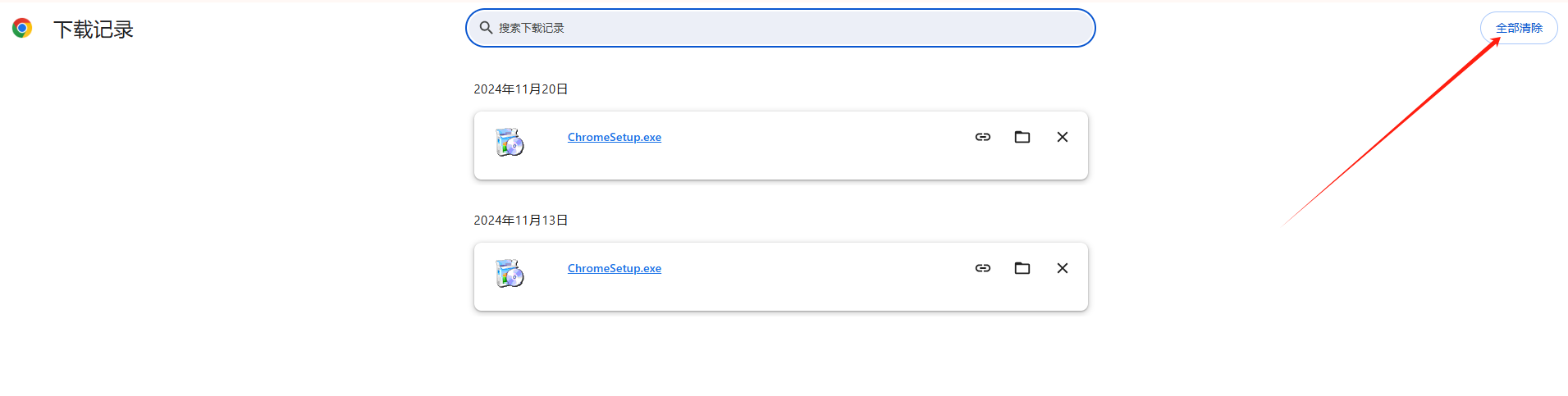Open ChromeSetup.exe downloaded on 2024年11月13日
Image resolution: width=1568 pixels, height=396 pixels.
(615, 268)
